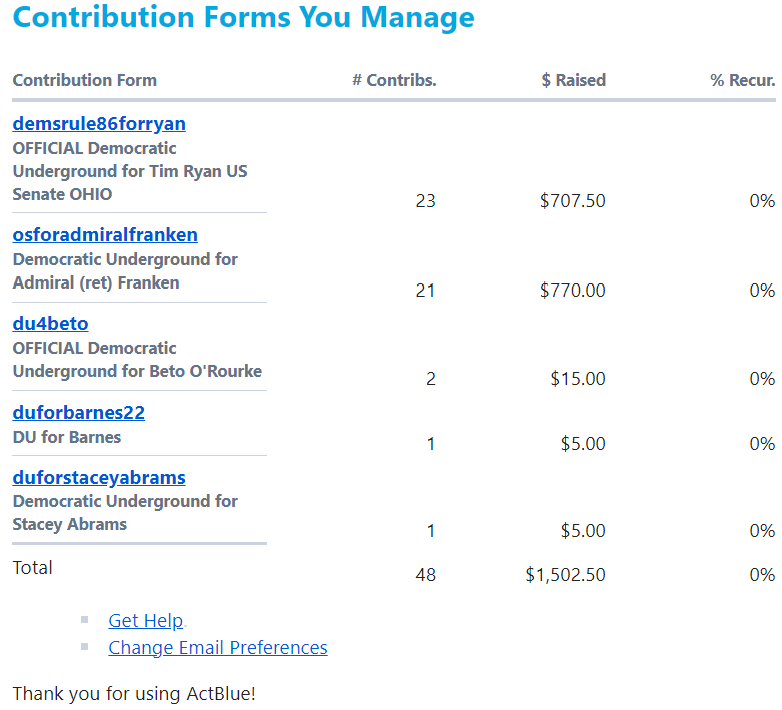This screenshot has height=710, width=782.
Task: Click the $707.50 raised amount
Action: tap(572, 201)
